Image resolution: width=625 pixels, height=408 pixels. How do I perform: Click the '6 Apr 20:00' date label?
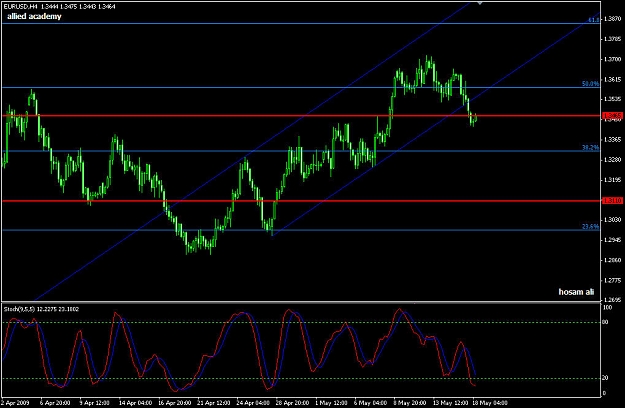coord(55,403)
